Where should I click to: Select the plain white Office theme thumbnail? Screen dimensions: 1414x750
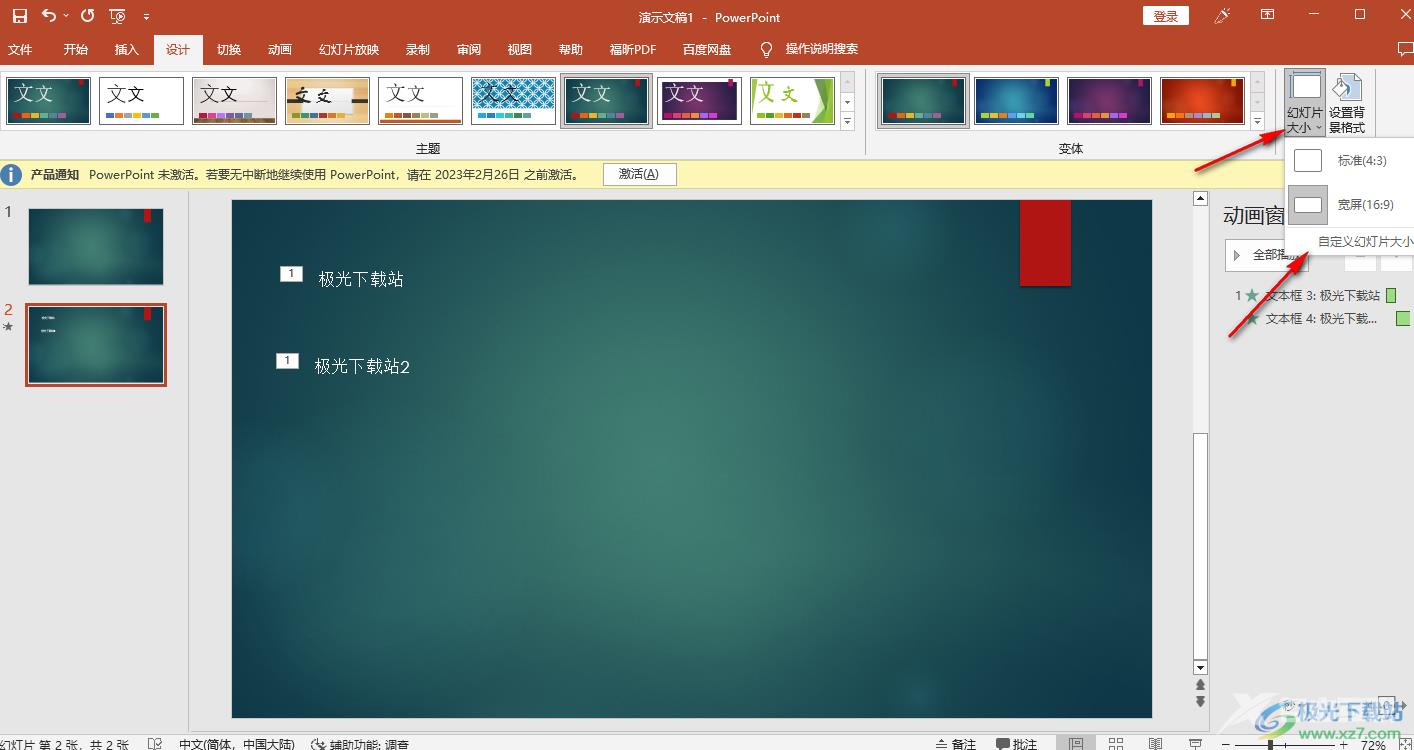[141, 101]
